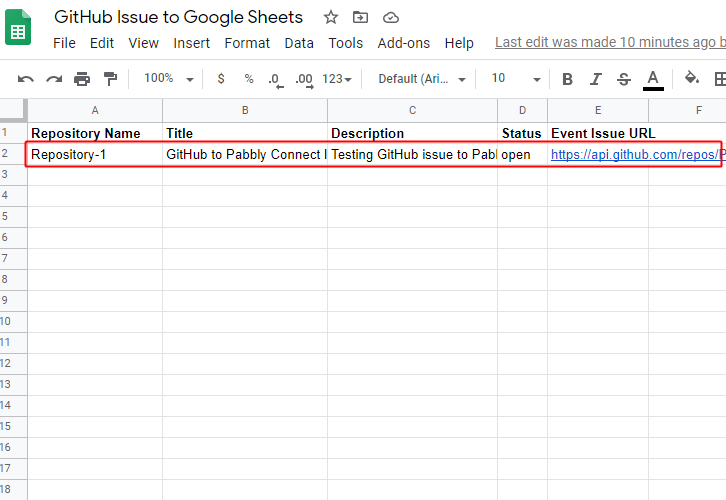Open the Insert menu

[191, 43]
